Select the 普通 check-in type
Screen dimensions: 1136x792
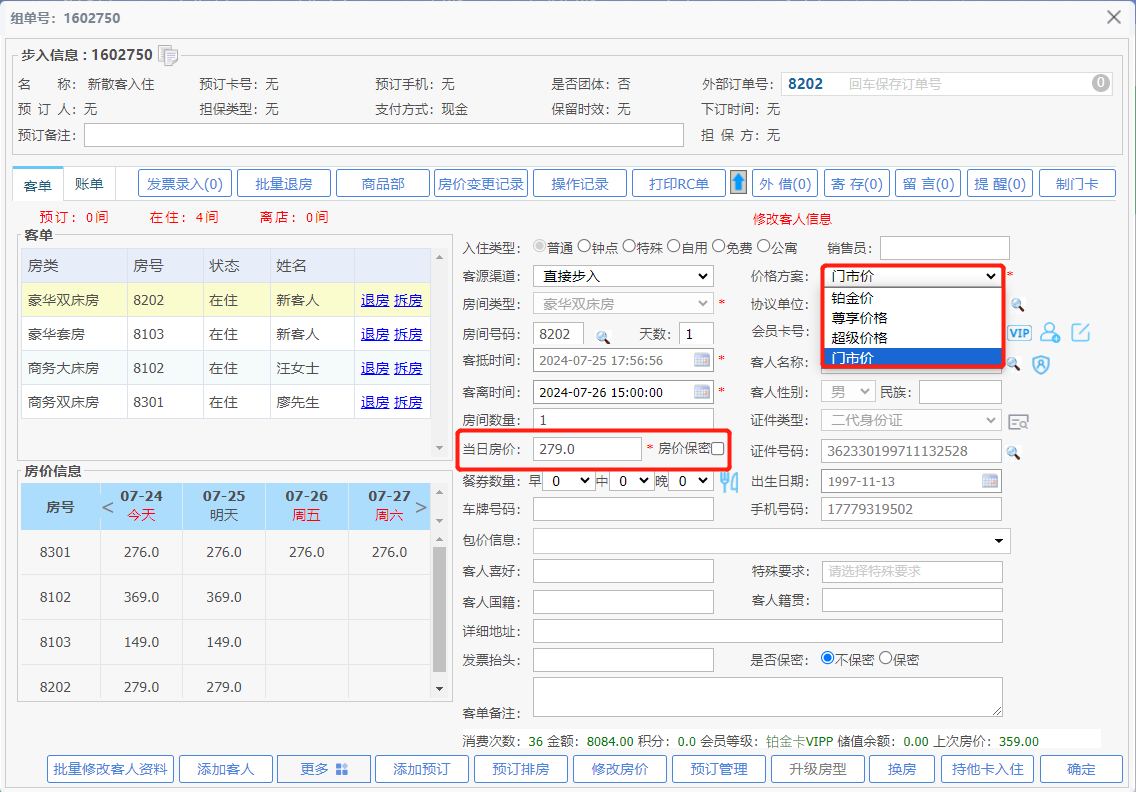pos(539,246)
